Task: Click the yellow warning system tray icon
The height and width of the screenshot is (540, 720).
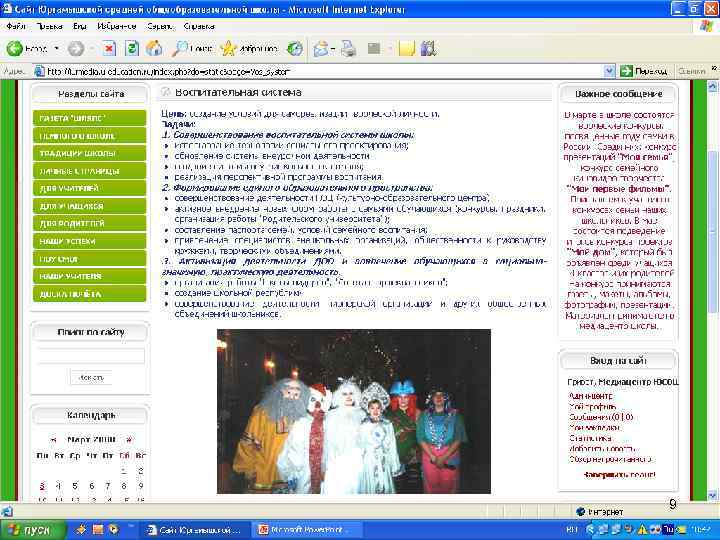Action: pos(643,530)
